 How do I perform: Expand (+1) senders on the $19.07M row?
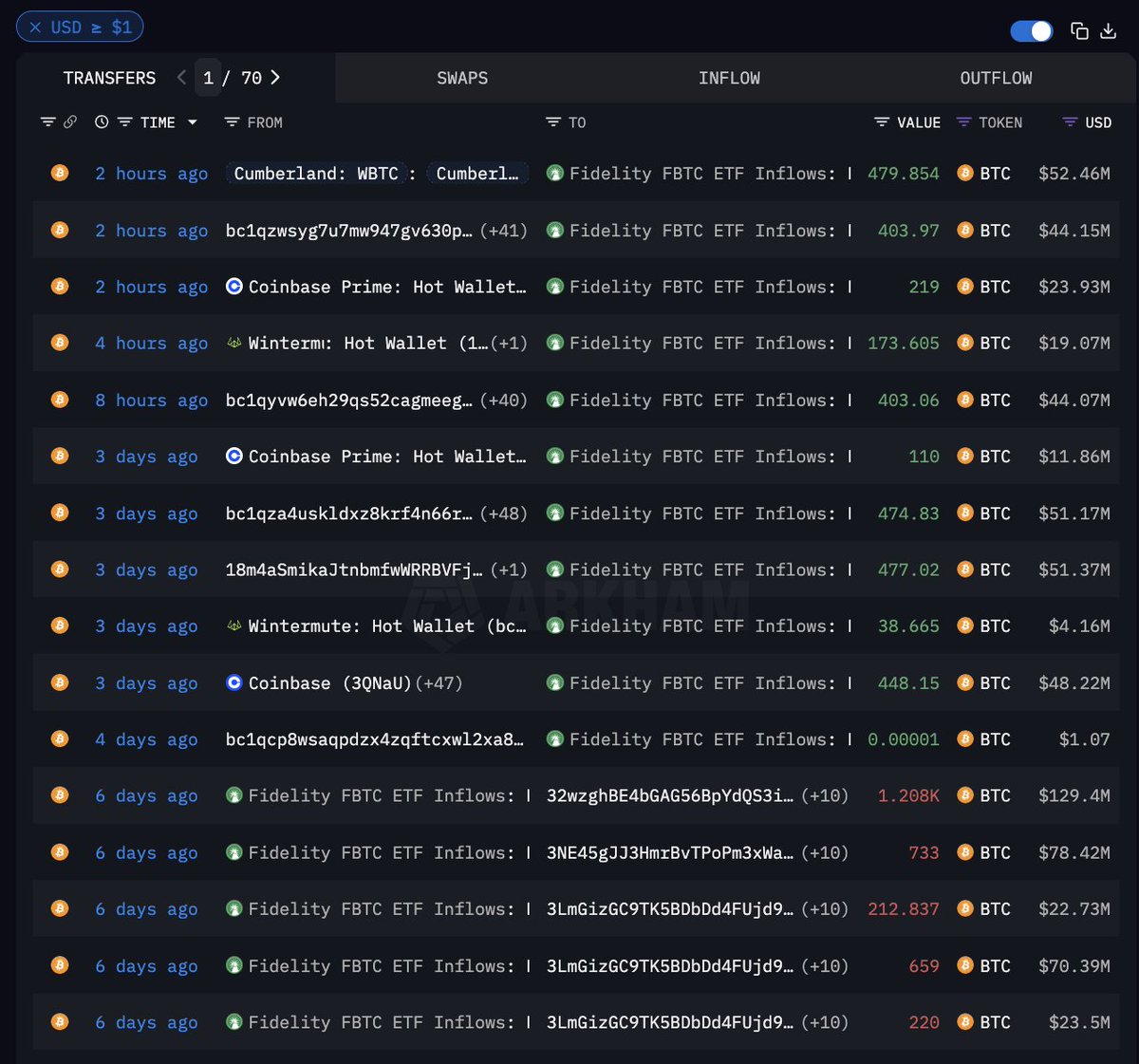point(509,344)
